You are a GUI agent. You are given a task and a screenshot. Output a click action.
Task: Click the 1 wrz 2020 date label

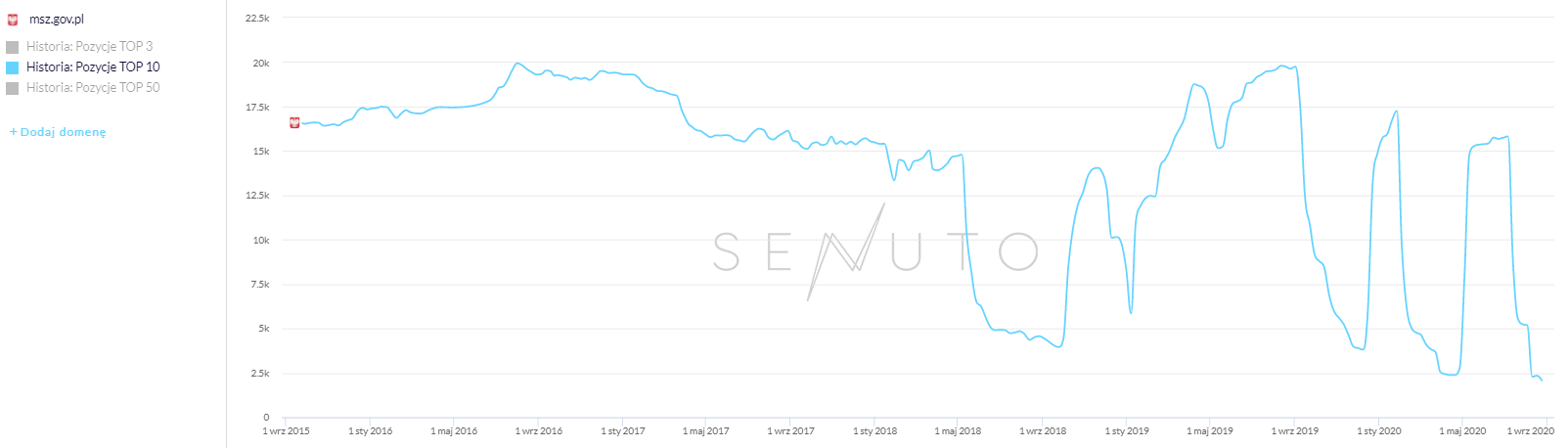1530,431
